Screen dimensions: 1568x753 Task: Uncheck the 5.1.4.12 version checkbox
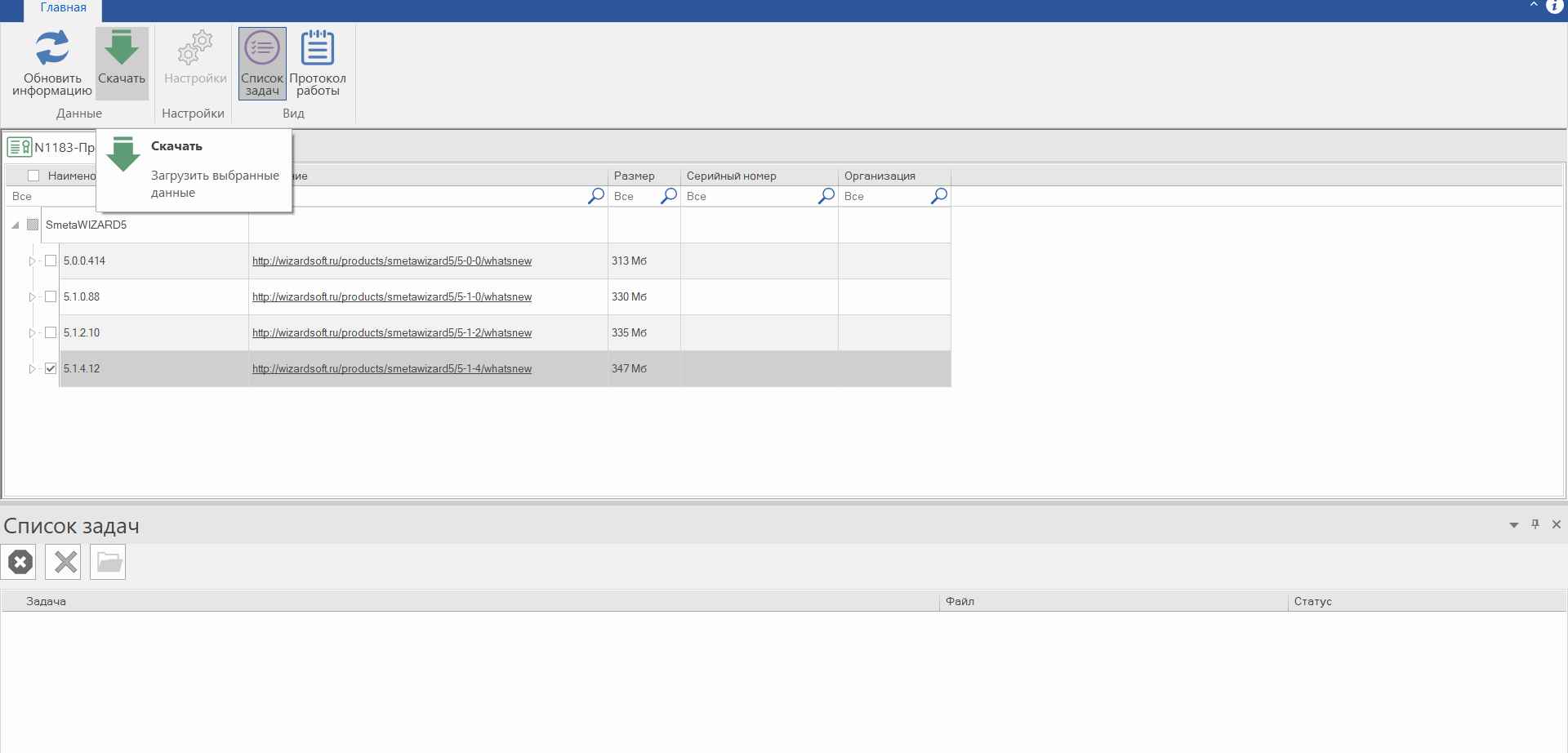coord(51,368)
